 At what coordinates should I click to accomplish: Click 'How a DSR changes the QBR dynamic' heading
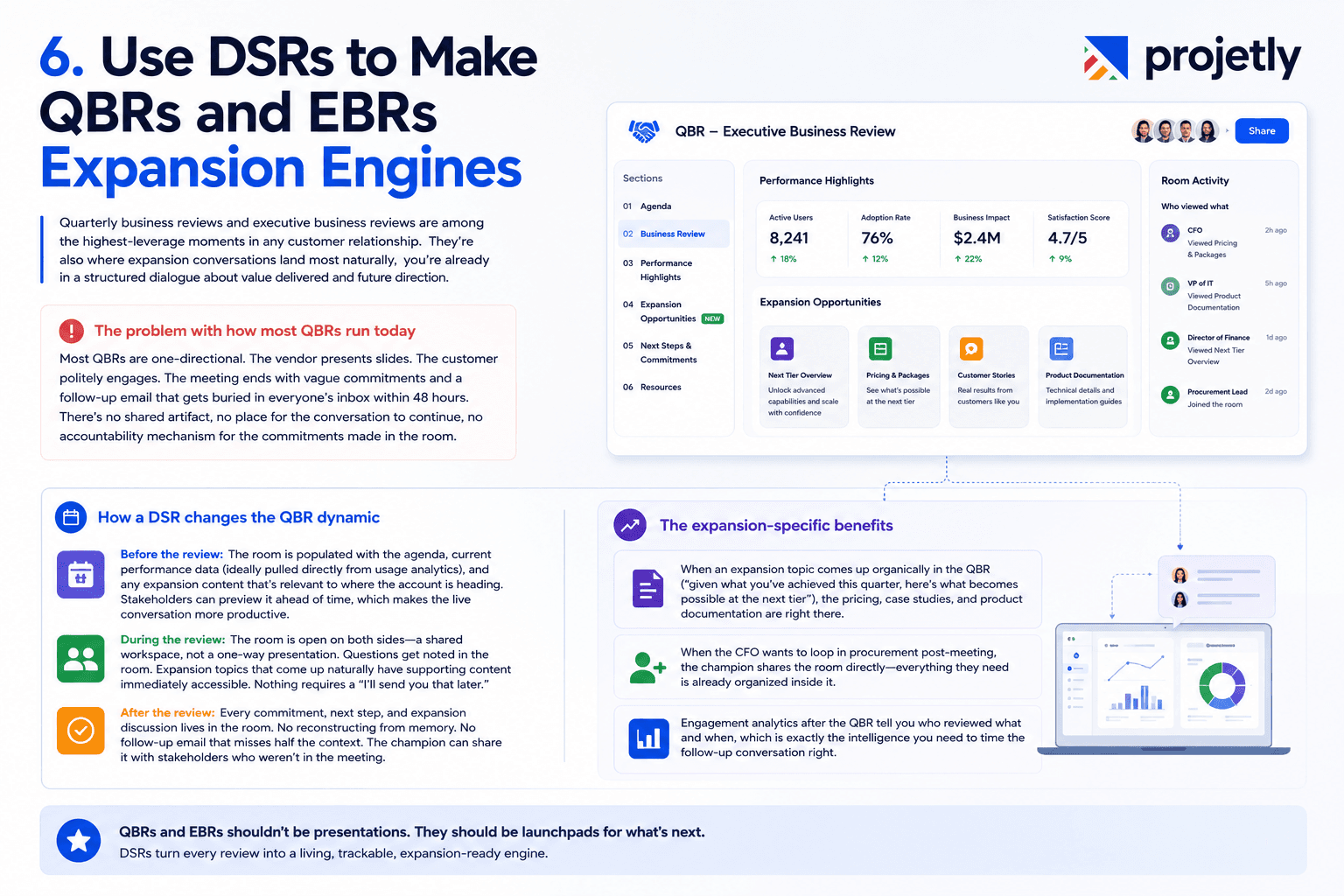coord(239,517)
